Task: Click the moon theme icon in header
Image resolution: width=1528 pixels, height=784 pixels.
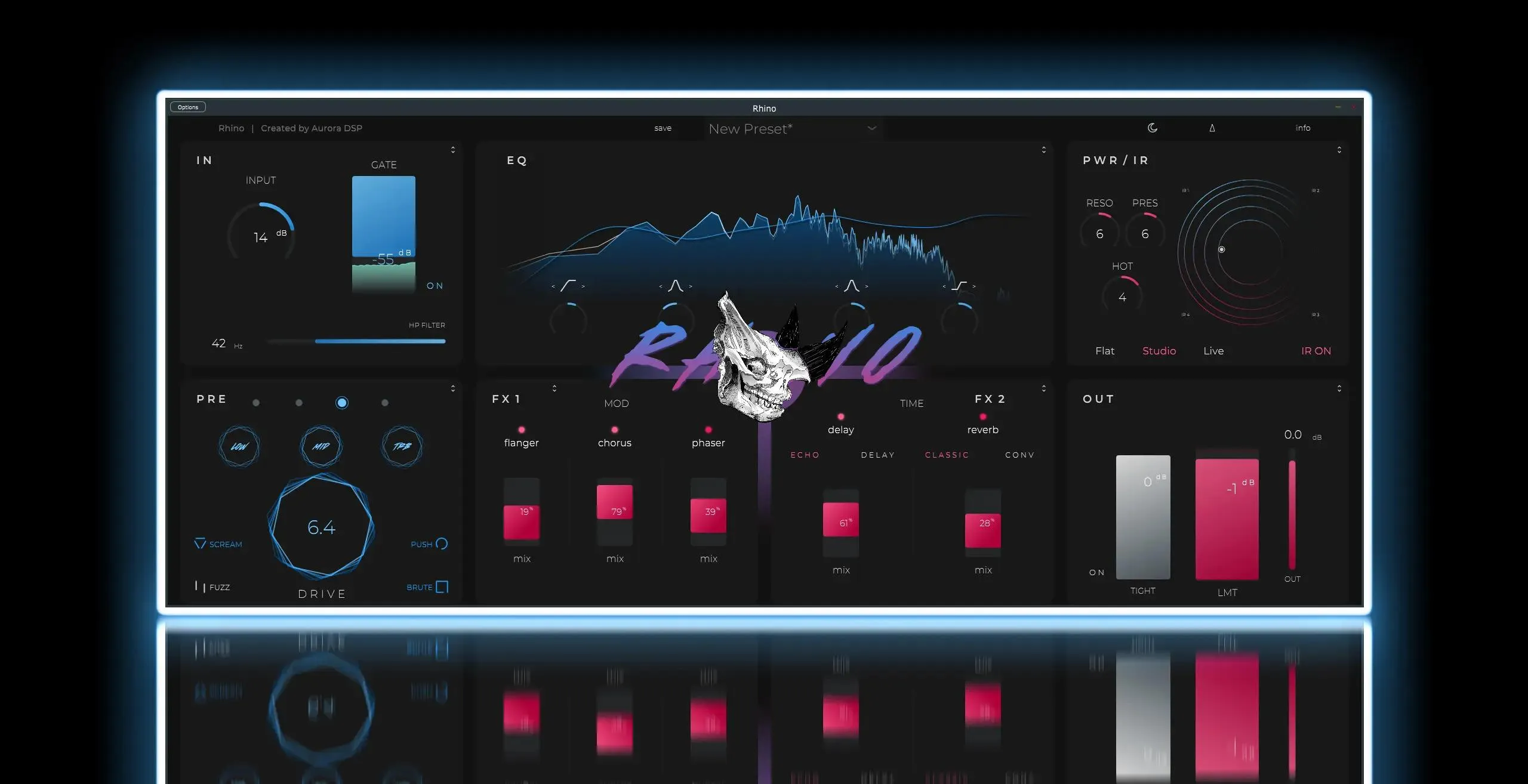Action: [x=1153, y=128]
